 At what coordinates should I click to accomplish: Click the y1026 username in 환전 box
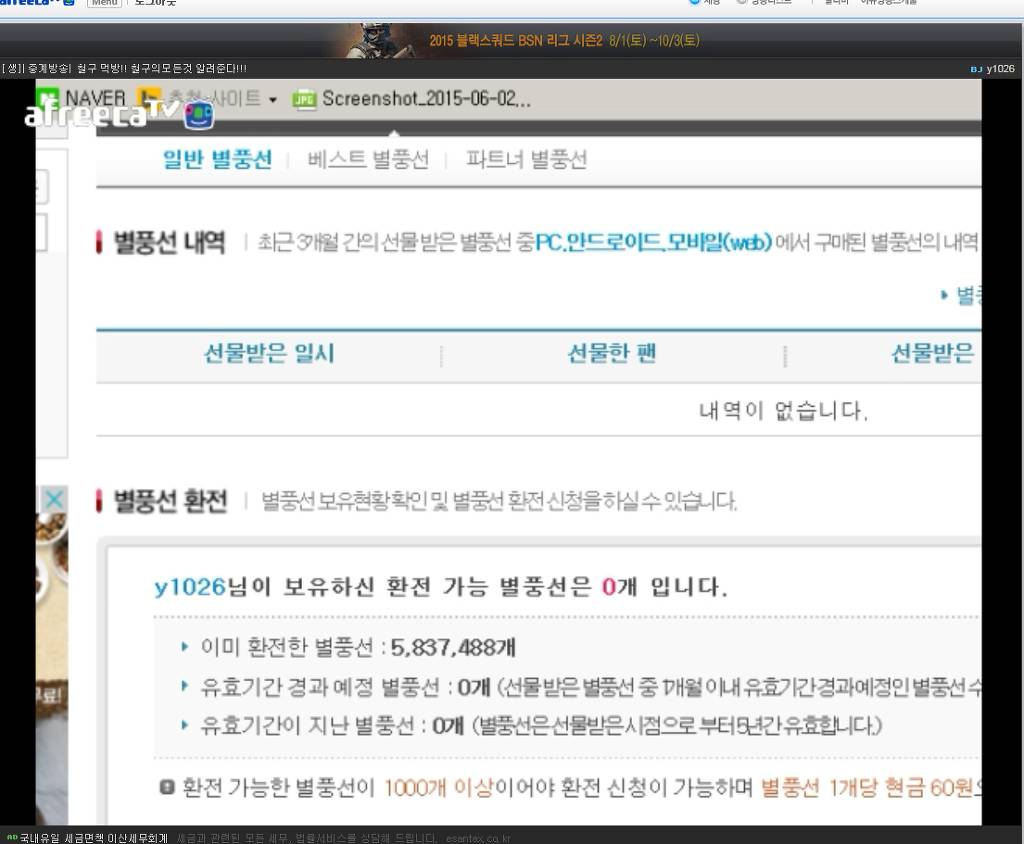coord(190,587)
